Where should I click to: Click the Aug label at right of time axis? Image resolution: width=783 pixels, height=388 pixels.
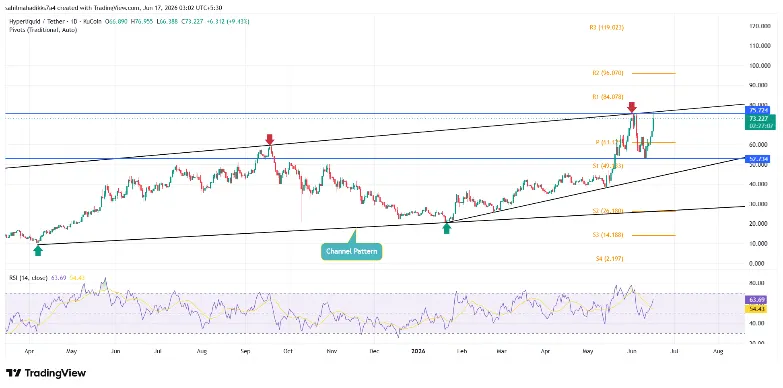717,352
